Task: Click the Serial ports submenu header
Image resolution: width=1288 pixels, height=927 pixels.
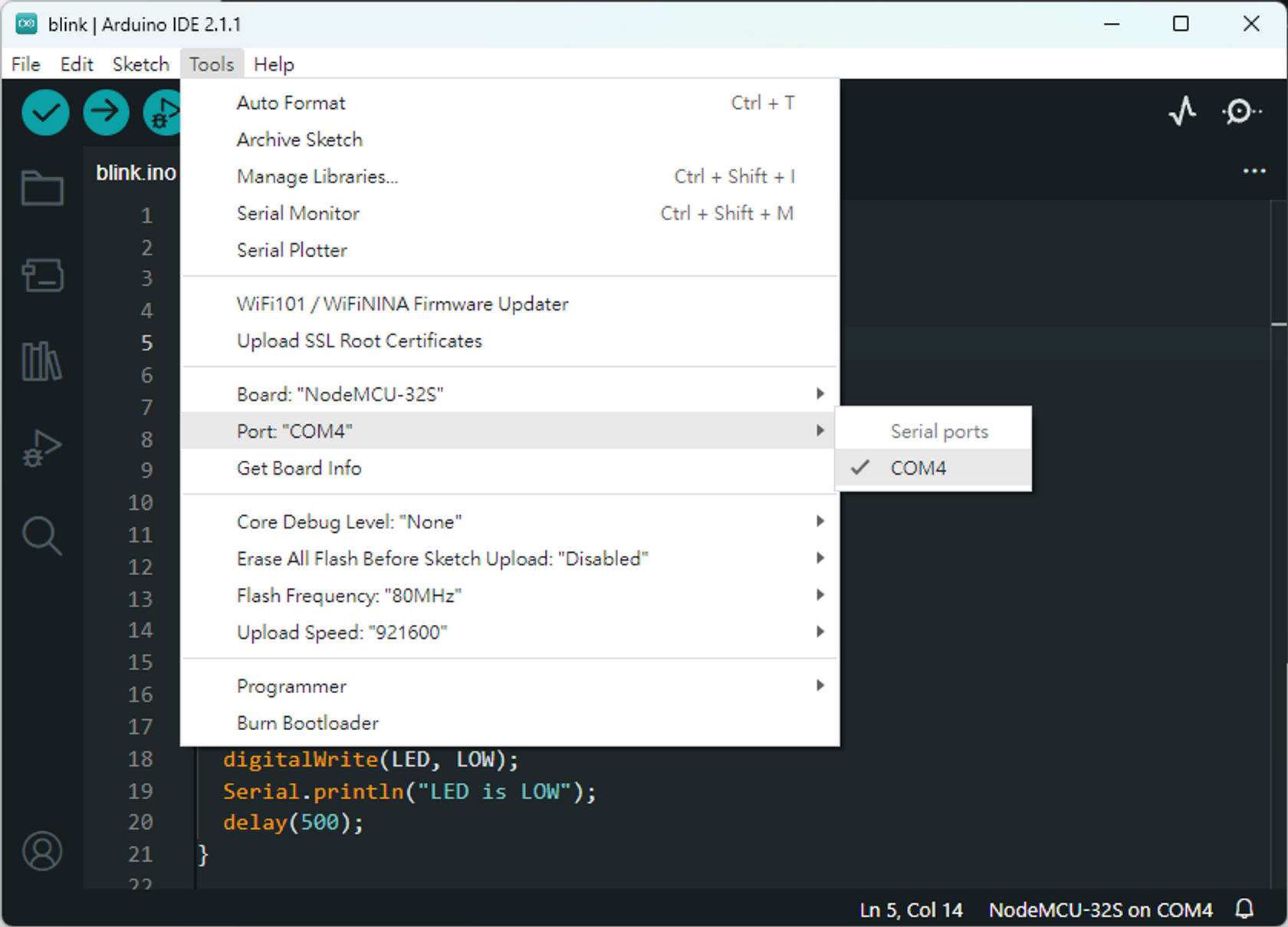Action: (x=939, y=431)
